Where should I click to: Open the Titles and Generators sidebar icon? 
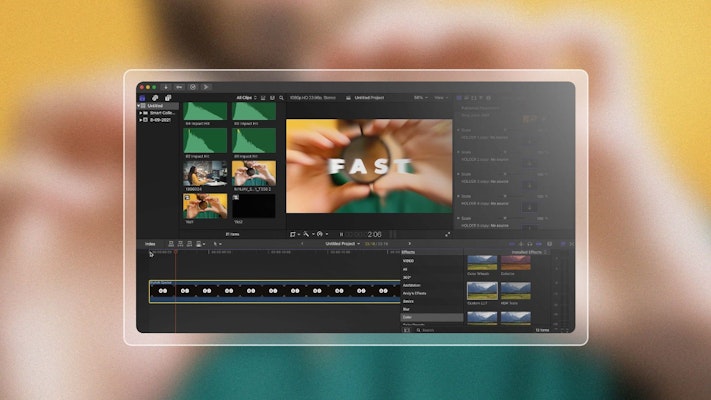click(x=168, y=97)
